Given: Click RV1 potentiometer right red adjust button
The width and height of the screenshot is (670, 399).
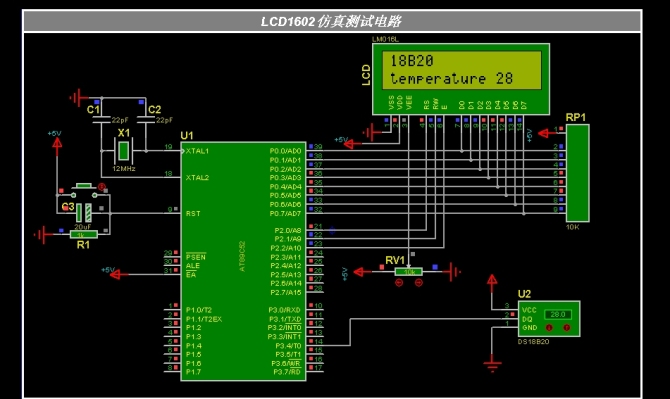Looking at the screenshot, I should 419,282.
